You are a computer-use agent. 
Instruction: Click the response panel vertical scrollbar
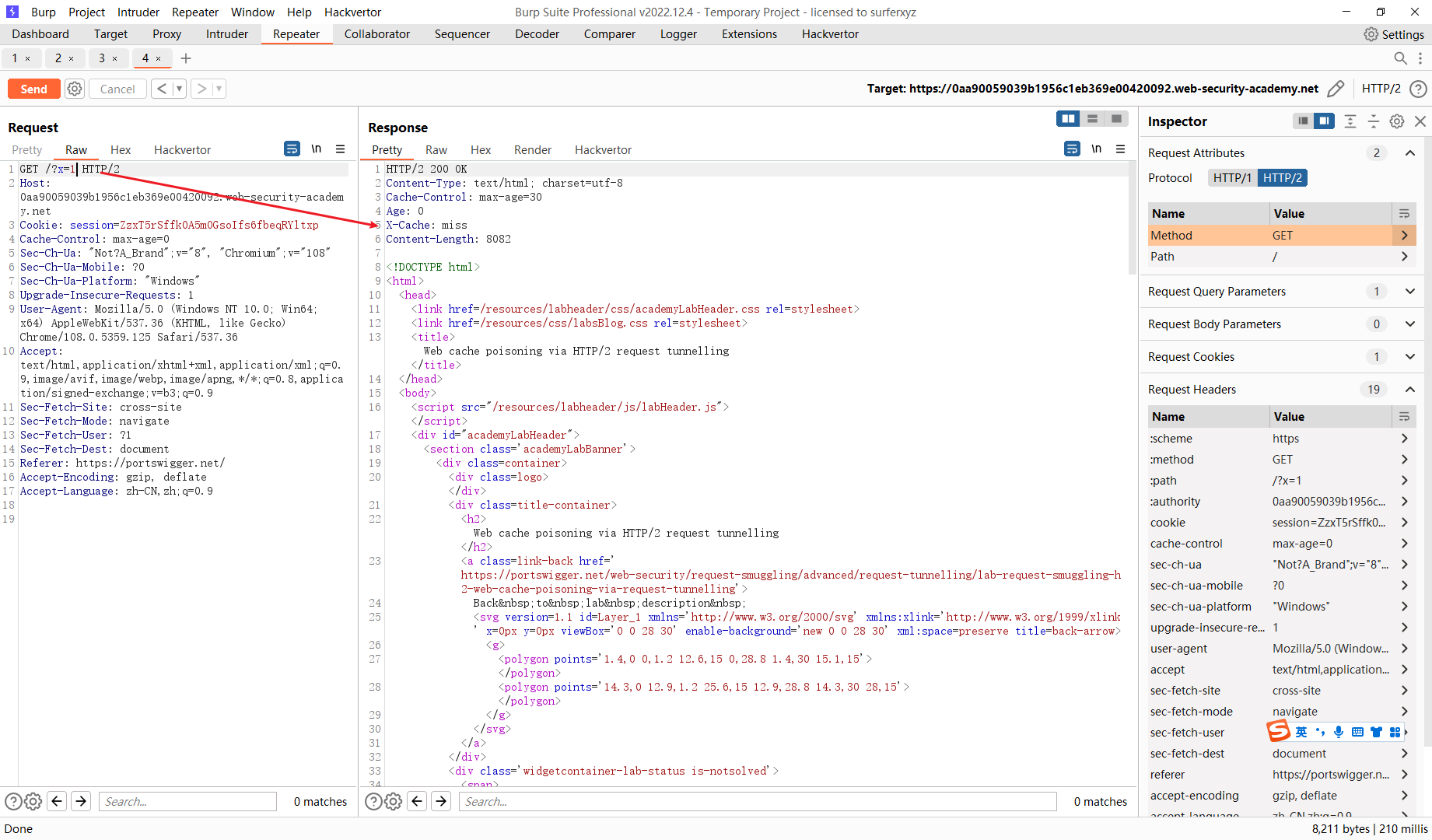click(1132, 218)
